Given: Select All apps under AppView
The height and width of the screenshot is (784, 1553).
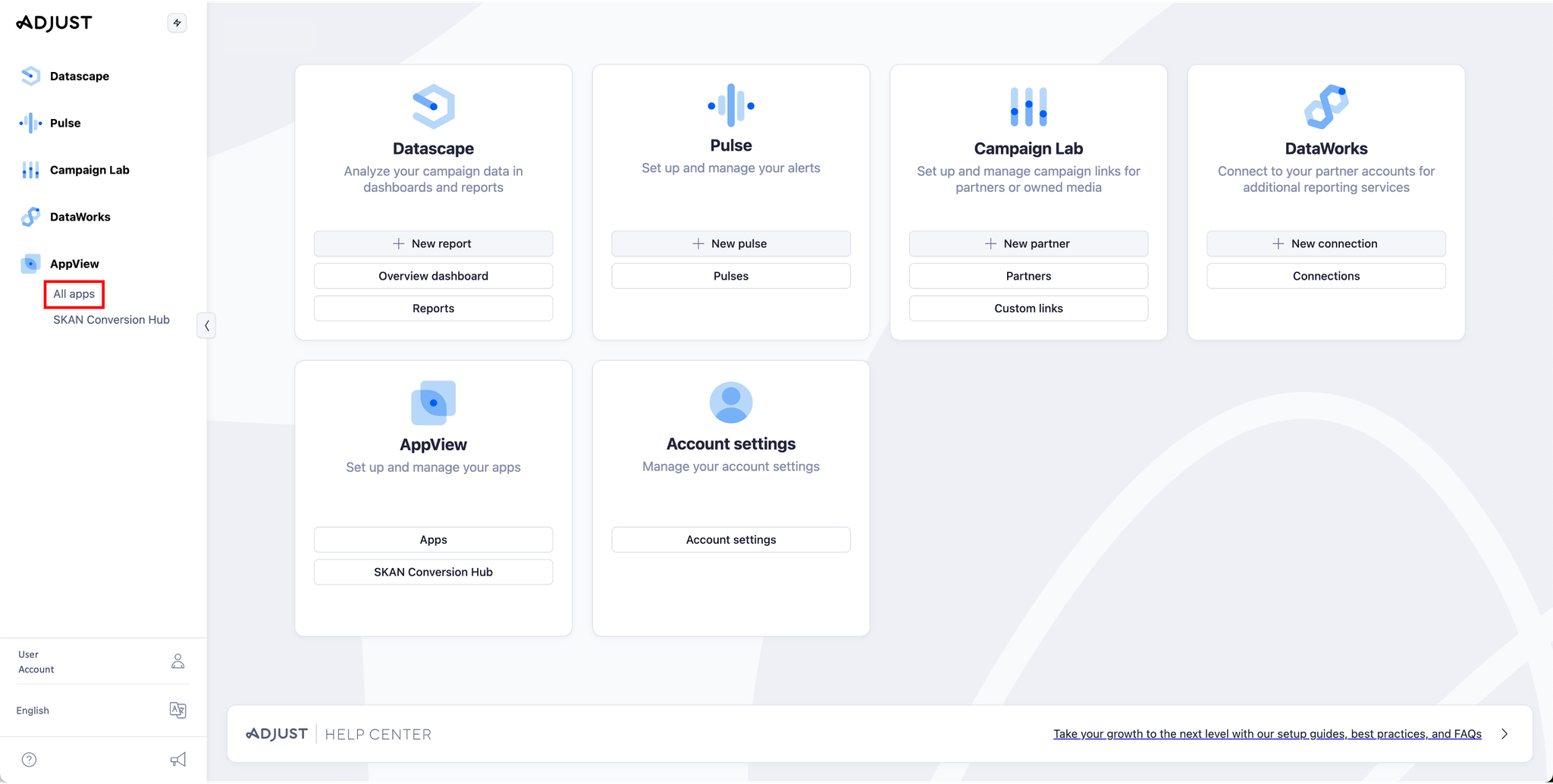Looking at the screenshot, I should click(74, 294).
